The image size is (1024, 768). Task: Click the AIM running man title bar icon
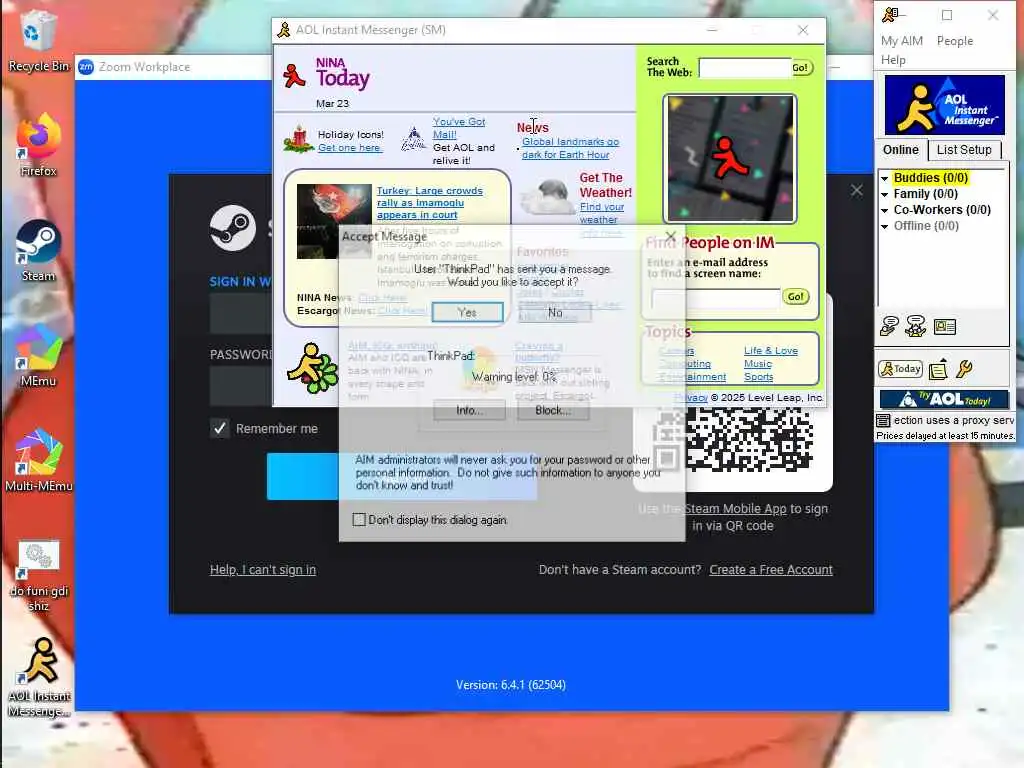283,30
